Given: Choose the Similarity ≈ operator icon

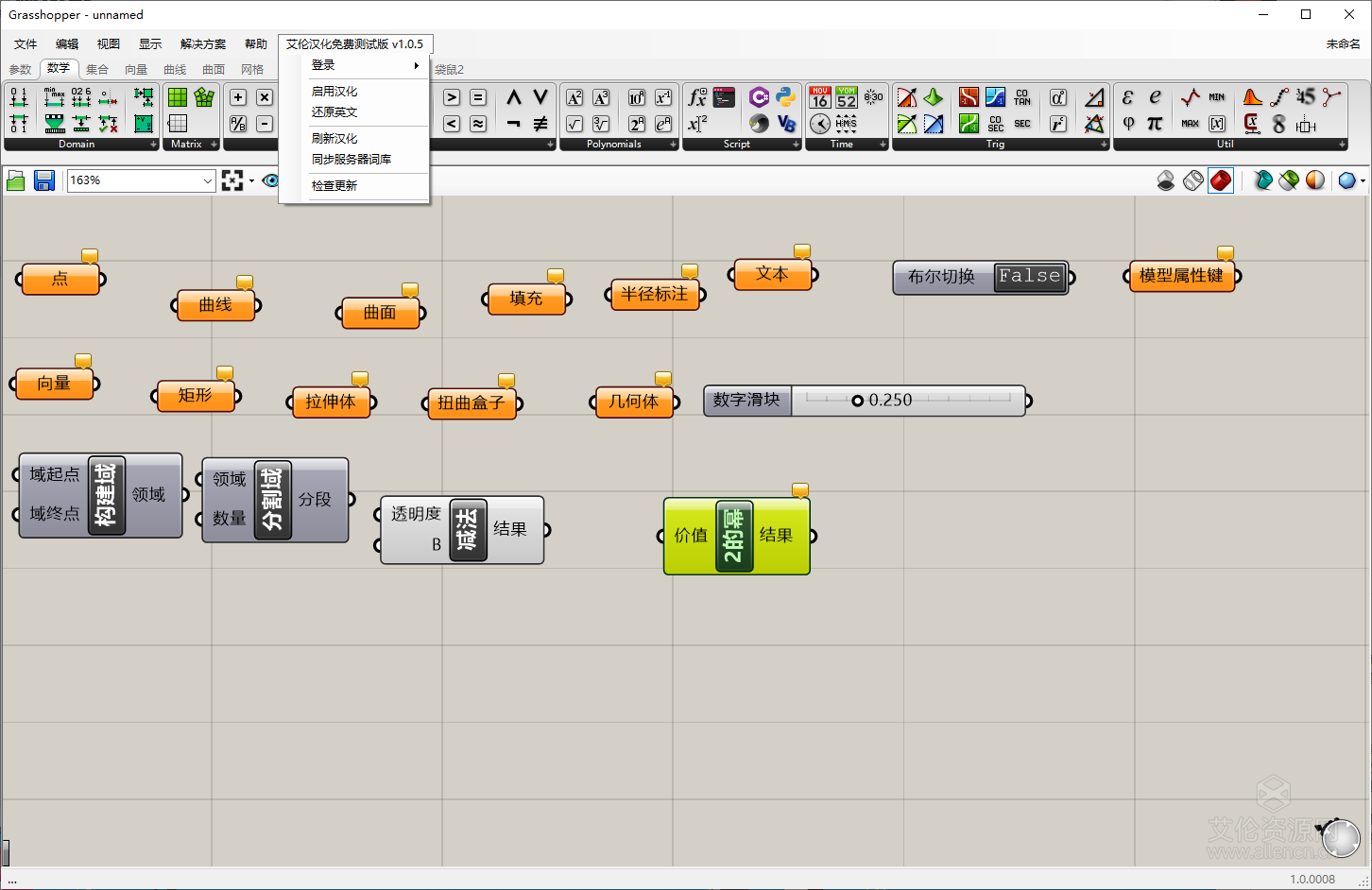Looking at the screenshot, I should click(478, 124).
